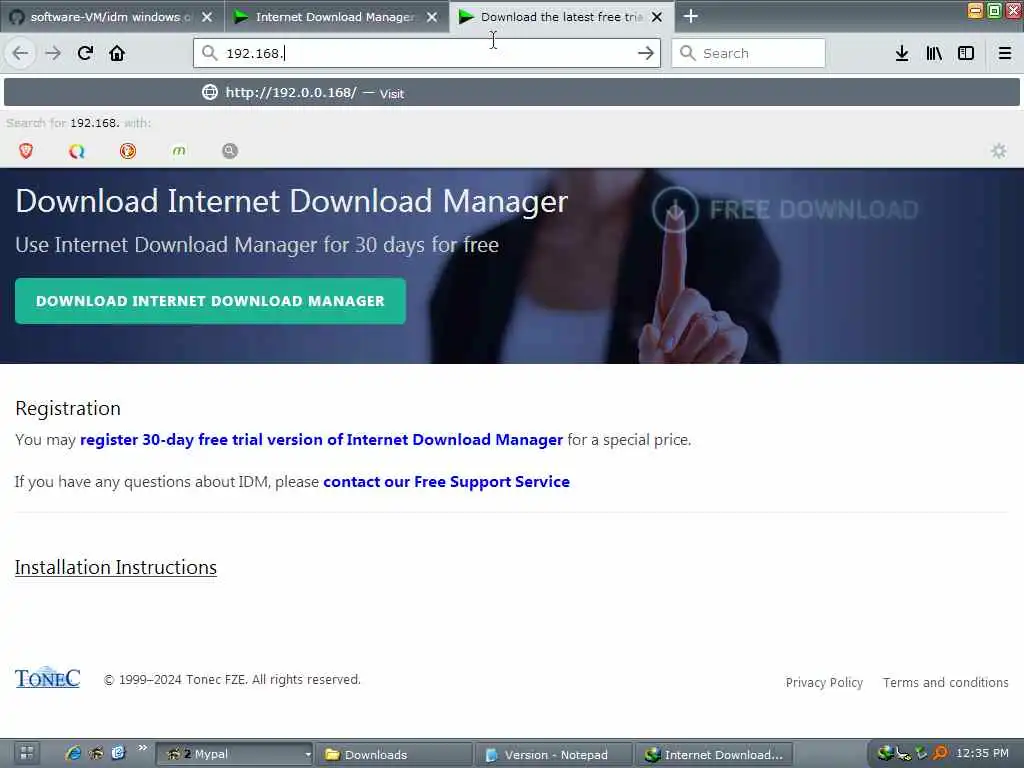Search with the gray magnifier engine icon
This screenshot has height=768, width=1024.
click(x=230, y=151)
